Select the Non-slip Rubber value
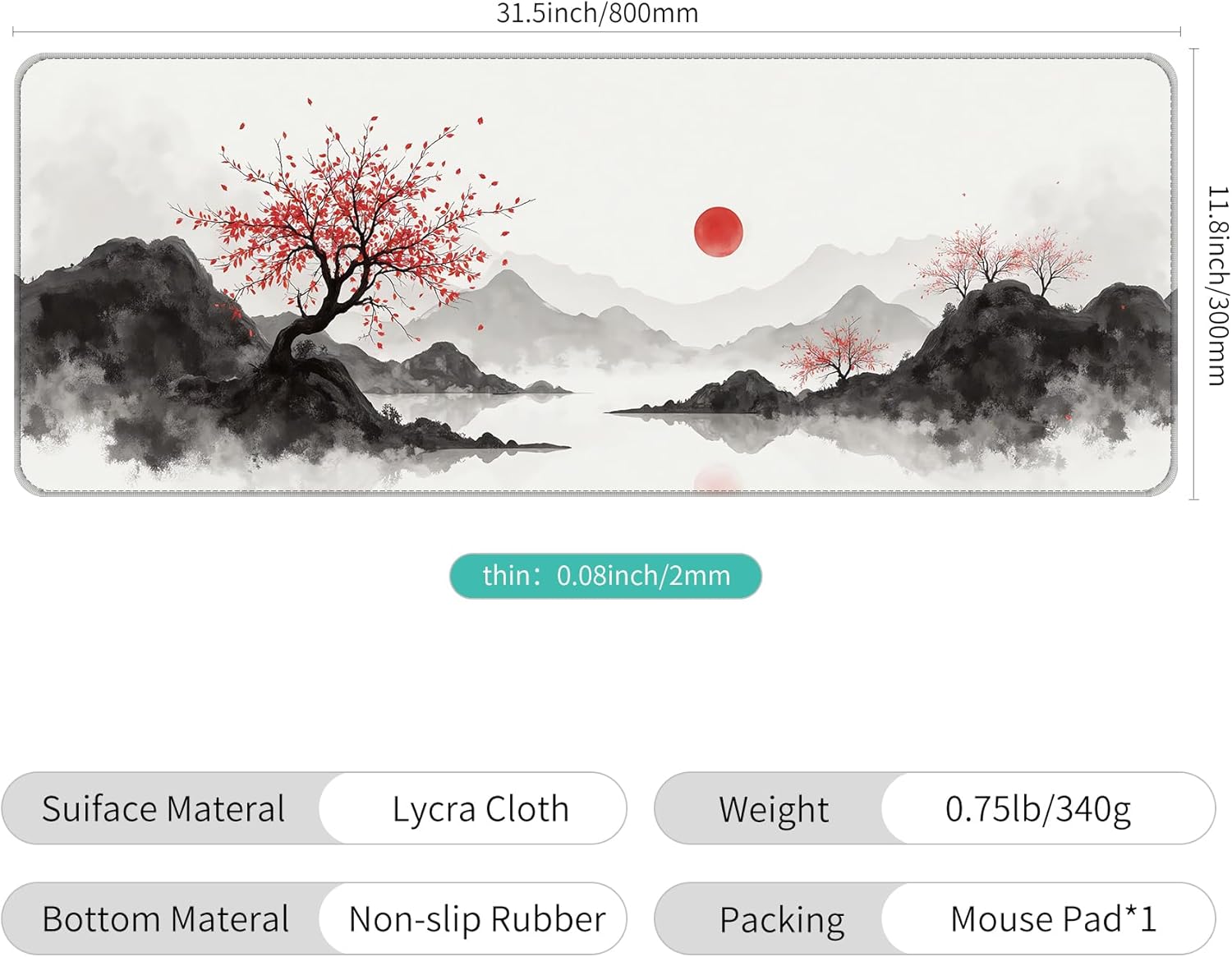This screenshot has height=957, width=1232. [477, 918]
